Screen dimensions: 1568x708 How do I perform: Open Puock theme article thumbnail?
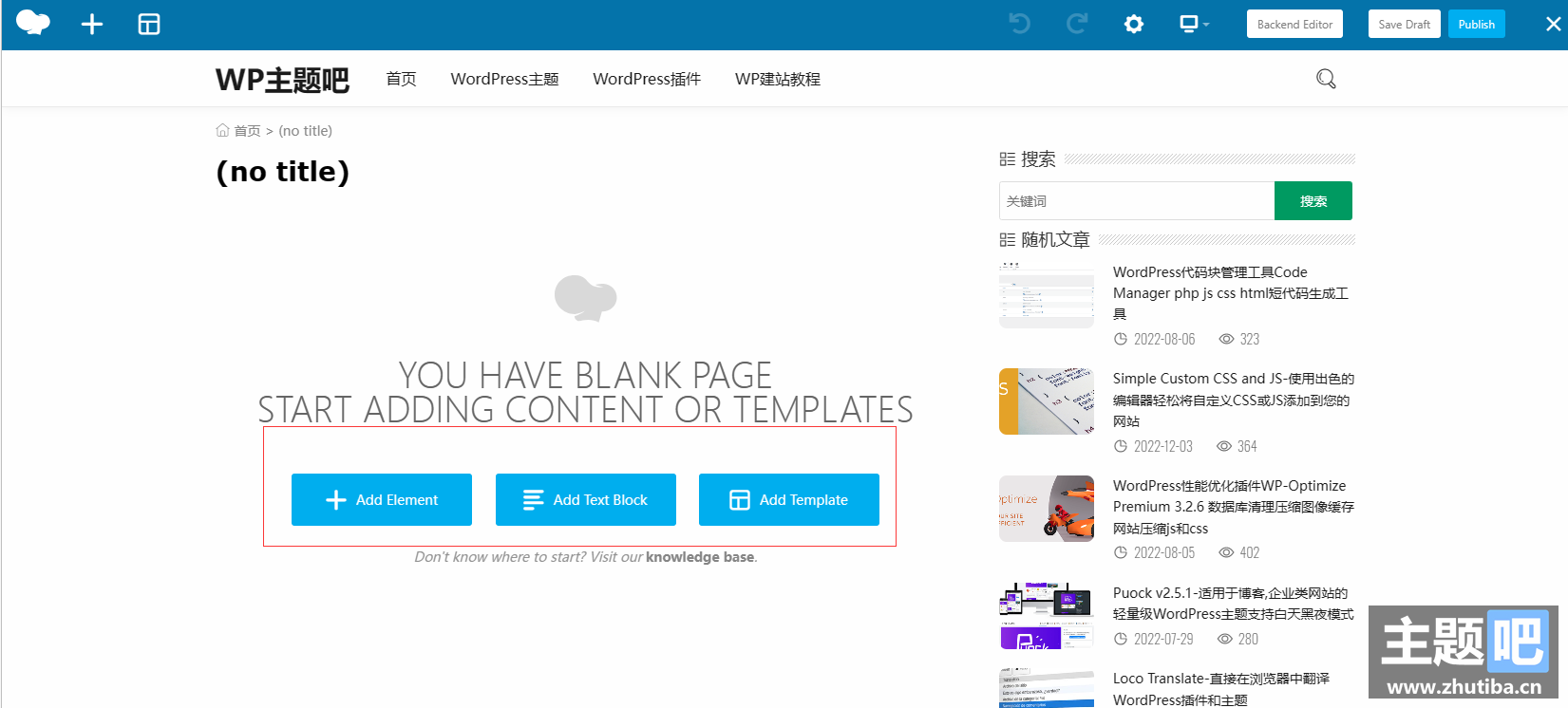click(x=1047, y=616)
